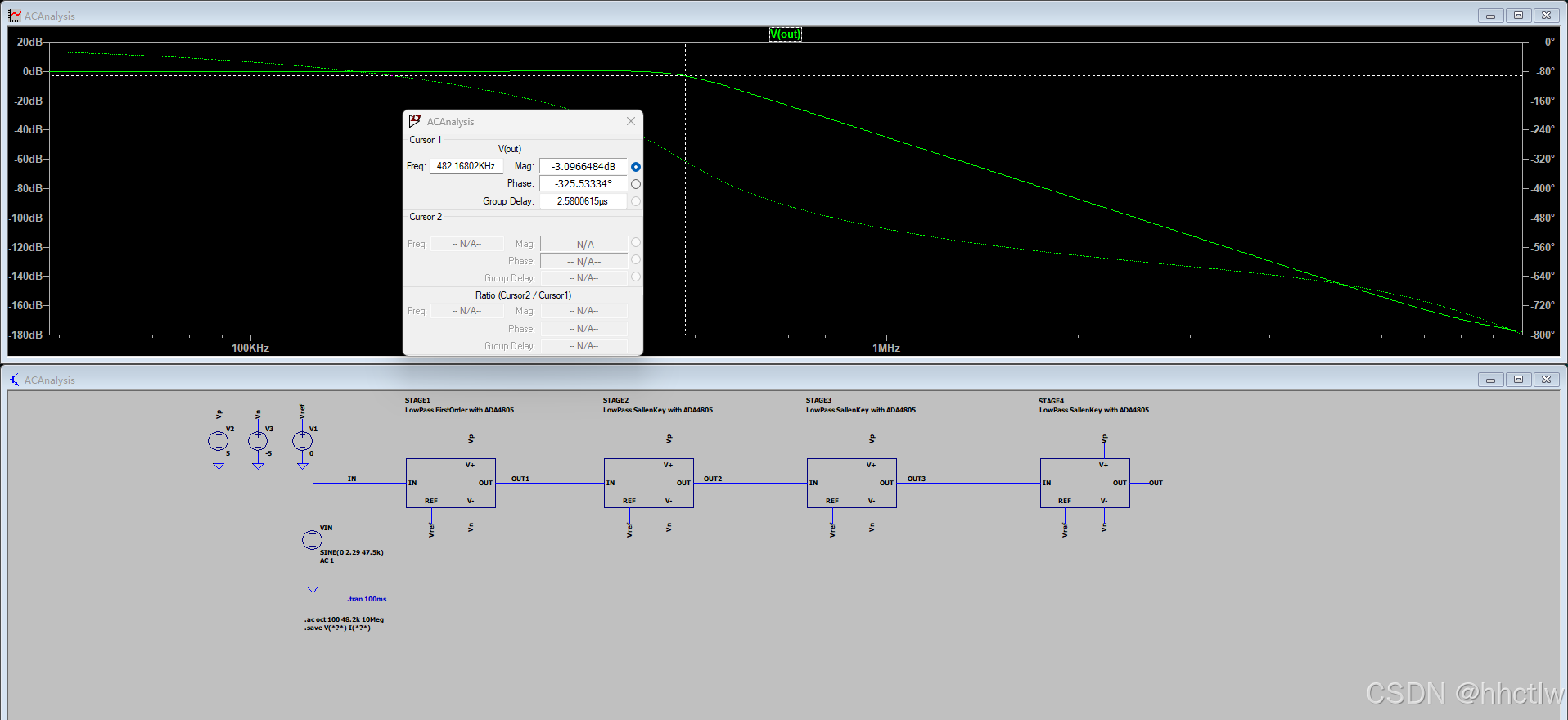Click the AC 1 text under VIN
1568x720 pixels.
point(327,560)
